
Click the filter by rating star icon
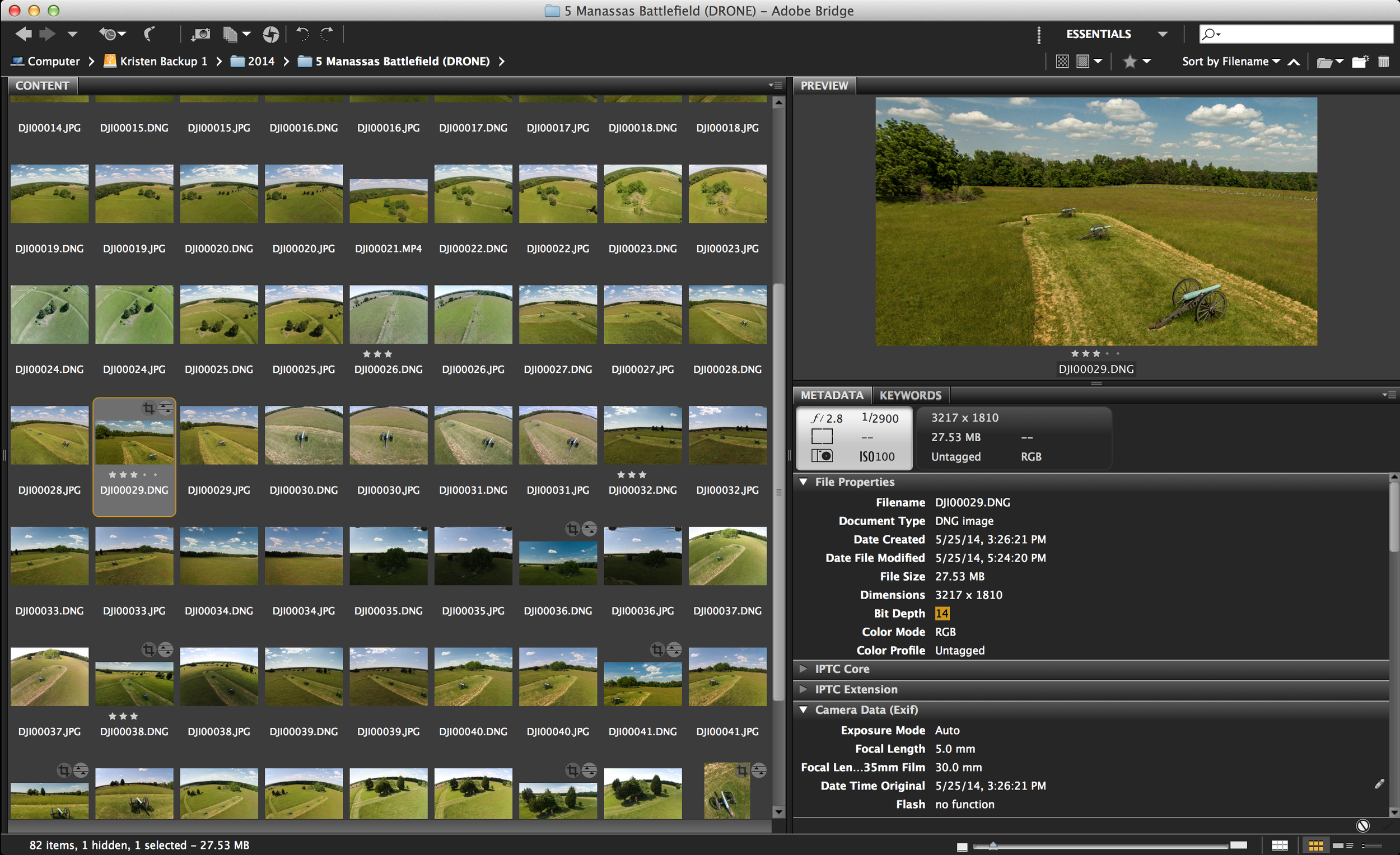[x=1129, y=62]
